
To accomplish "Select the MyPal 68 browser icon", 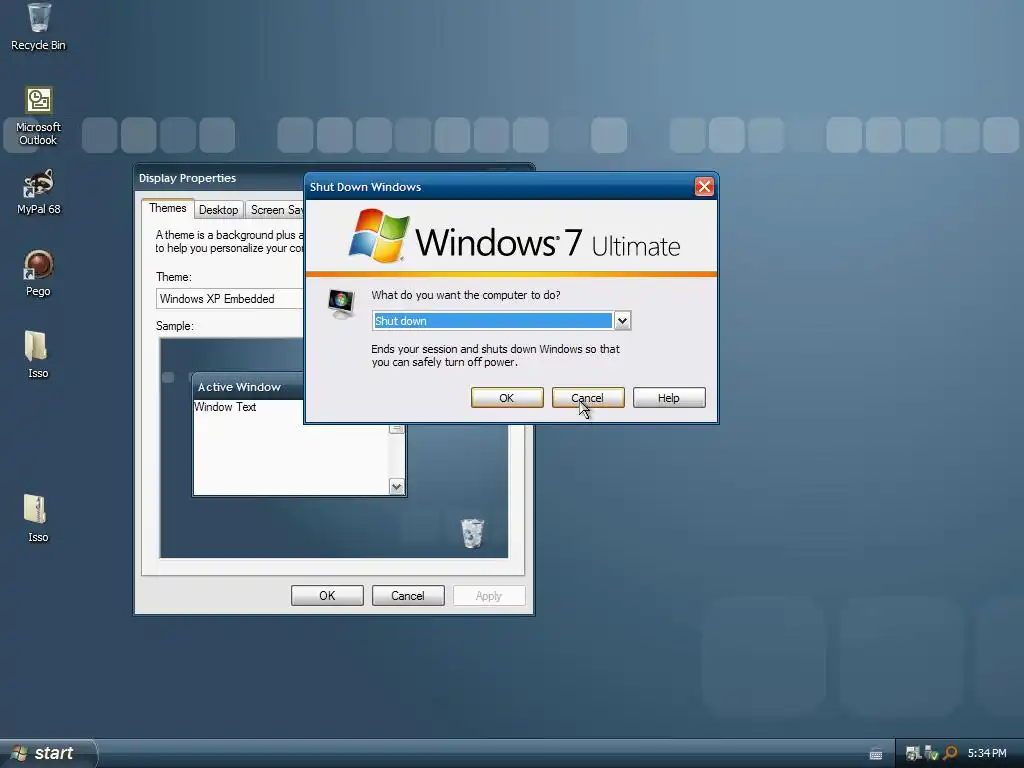I will click(x=39, y=192).
